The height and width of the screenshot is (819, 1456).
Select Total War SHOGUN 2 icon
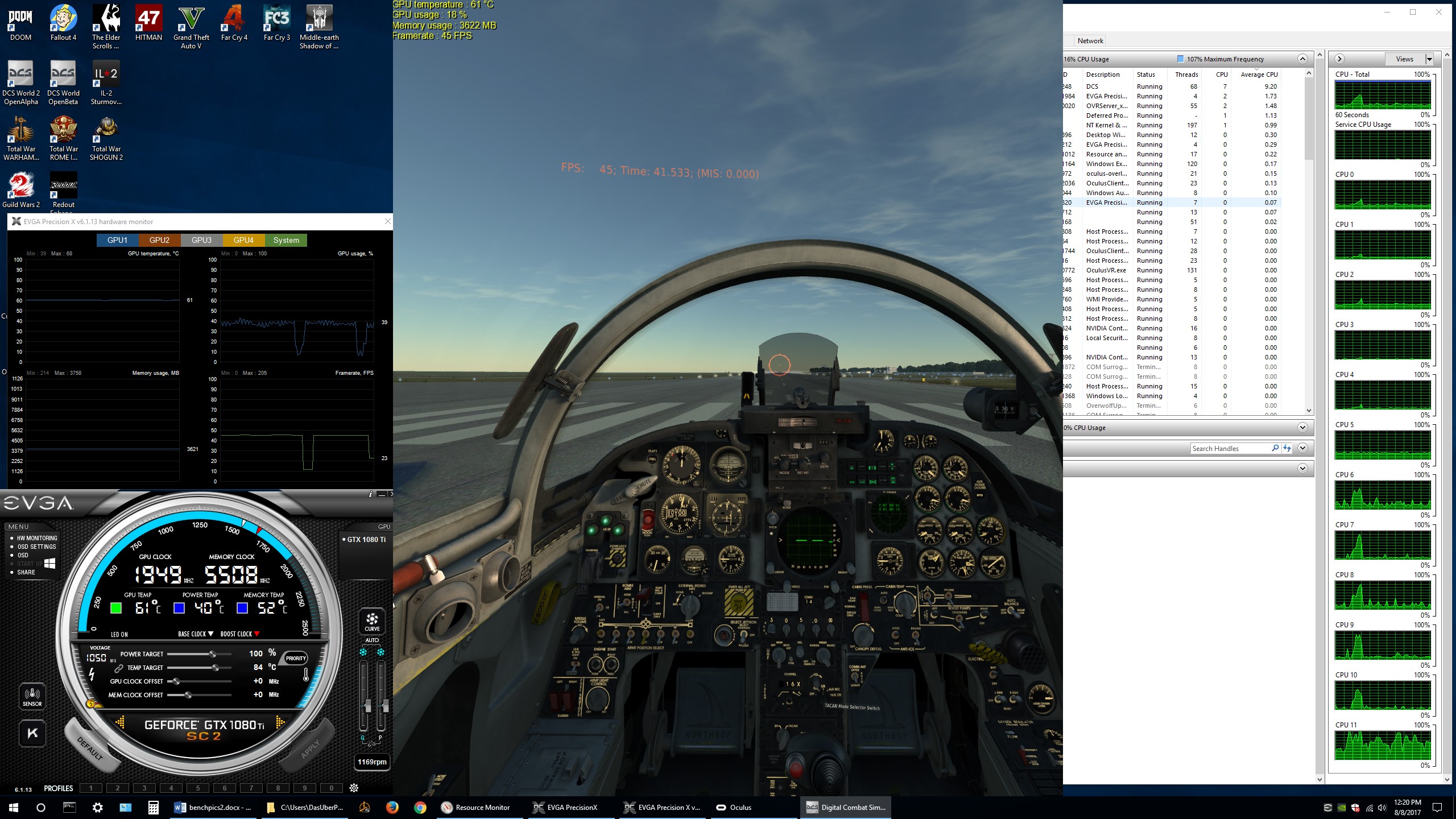click(x=106, y=138)
